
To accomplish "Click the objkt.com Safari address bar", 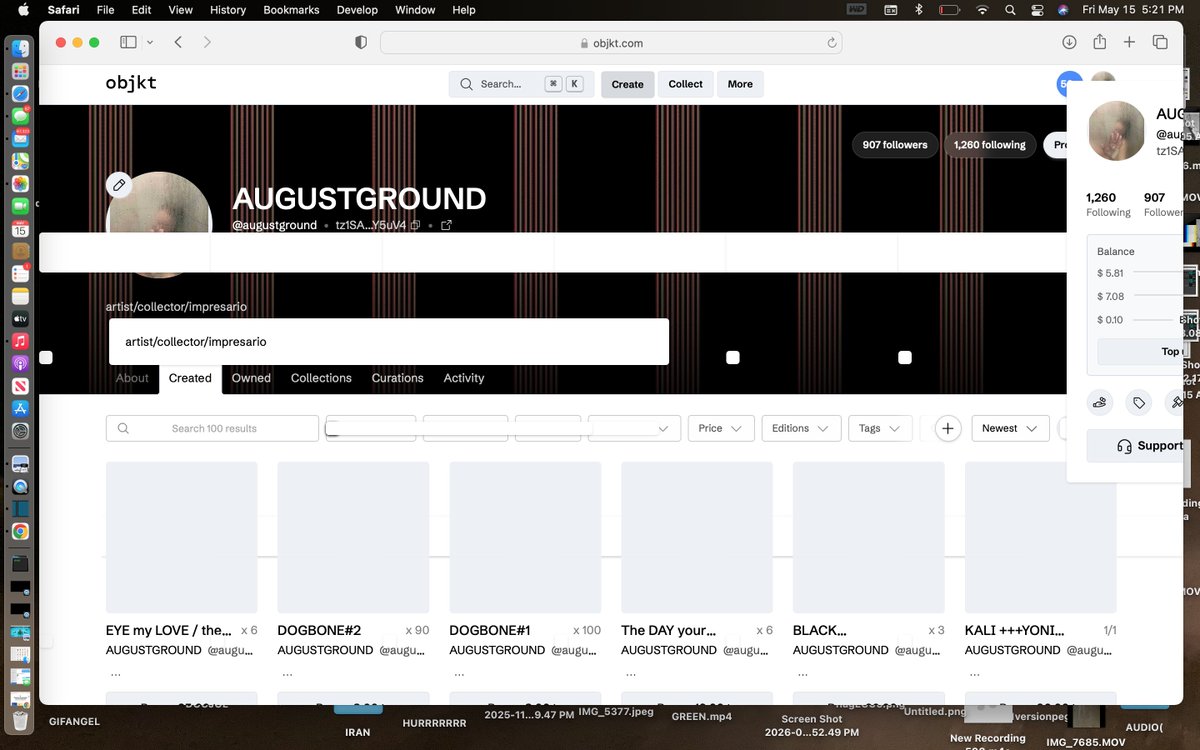I will pyautogui.click(x=611, y=43).
